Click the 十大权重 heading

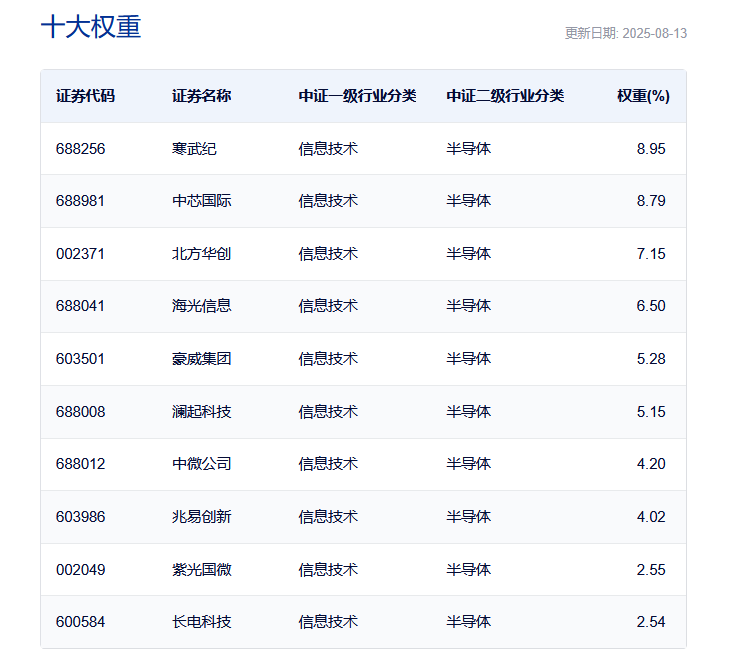91,27
